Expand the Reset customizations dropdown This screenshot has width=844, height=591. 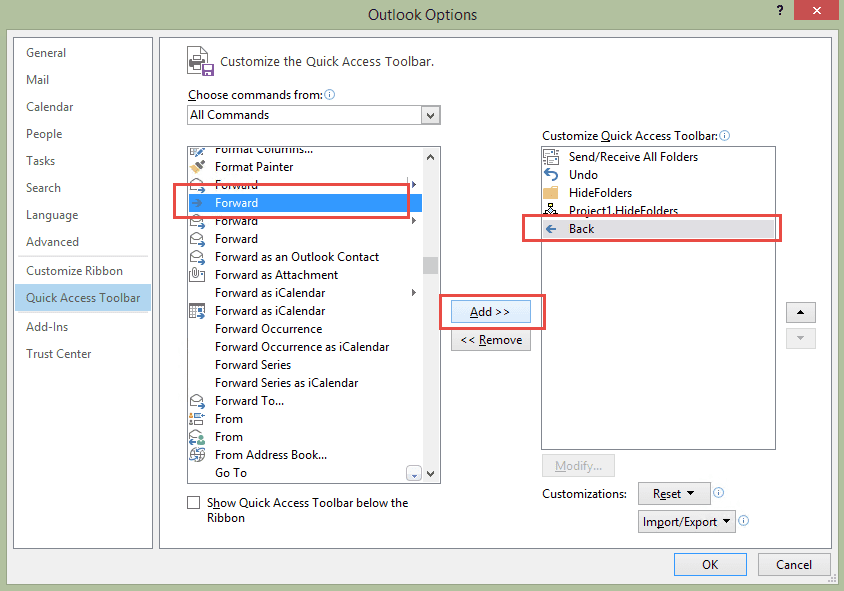(673, 494)
